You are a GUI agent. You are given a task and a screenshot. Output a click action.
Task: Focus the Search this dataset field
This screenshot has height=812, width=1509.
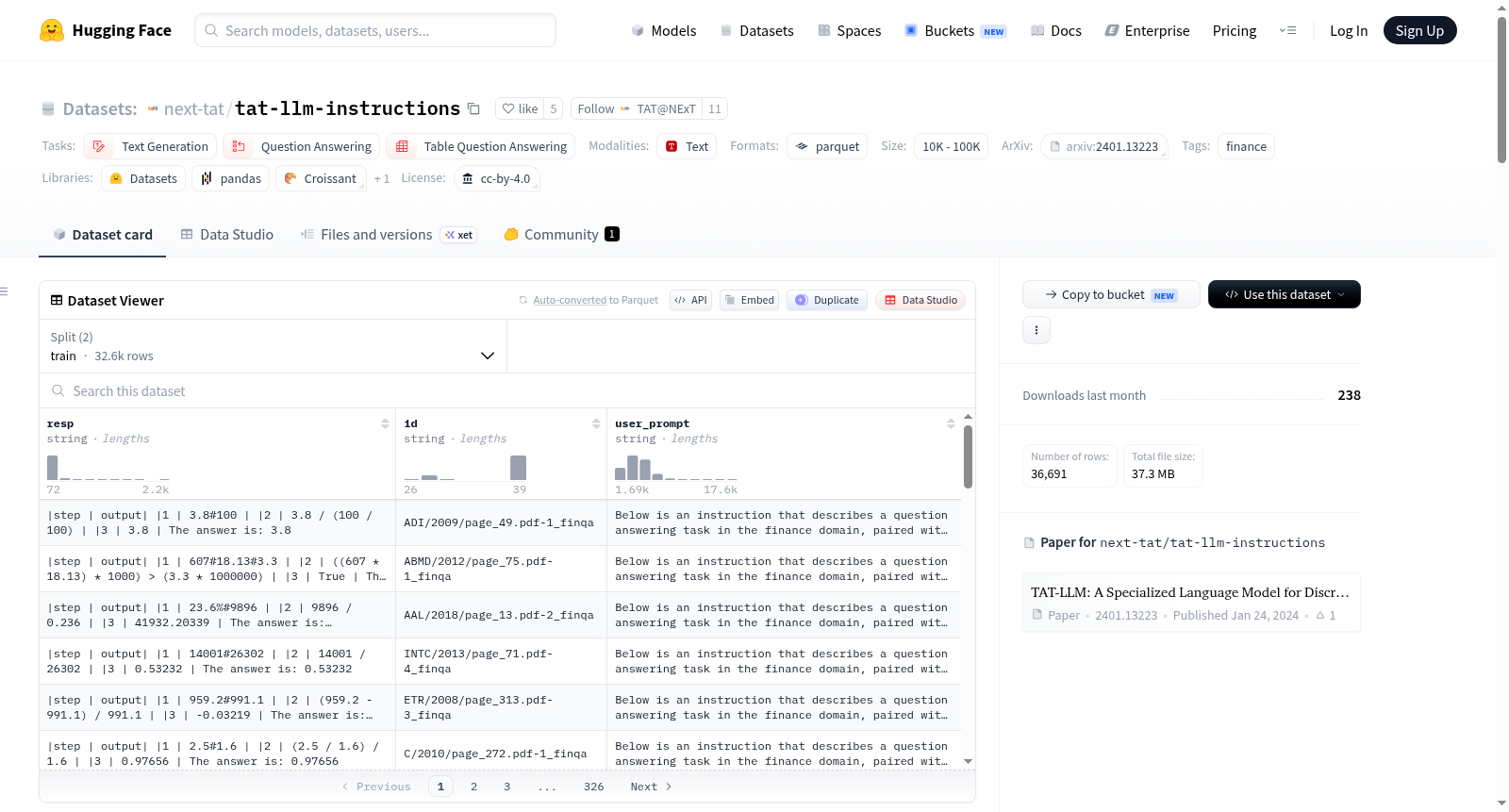[x=507, y=390]
